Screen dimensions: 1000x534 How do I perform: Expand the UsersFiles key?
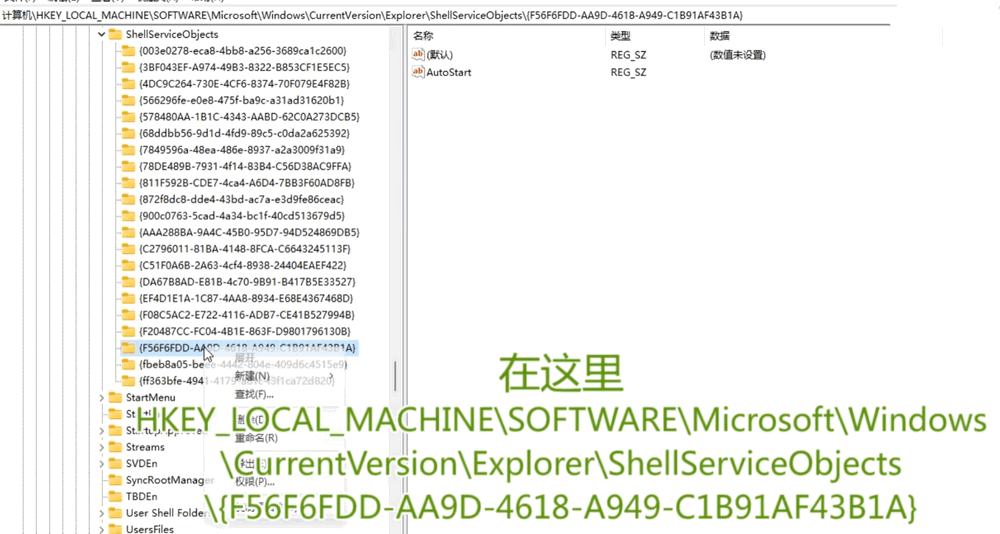(x=101, y=529)
